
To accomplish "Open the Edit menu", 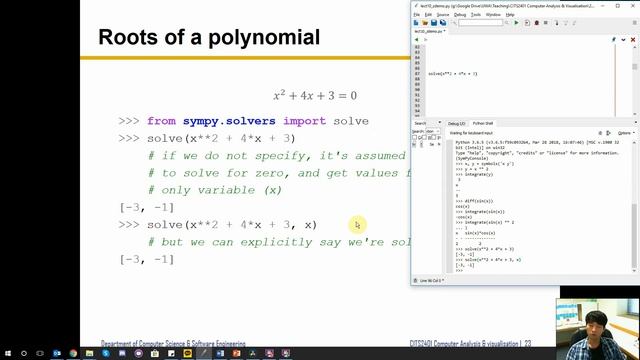I will 428,15.
